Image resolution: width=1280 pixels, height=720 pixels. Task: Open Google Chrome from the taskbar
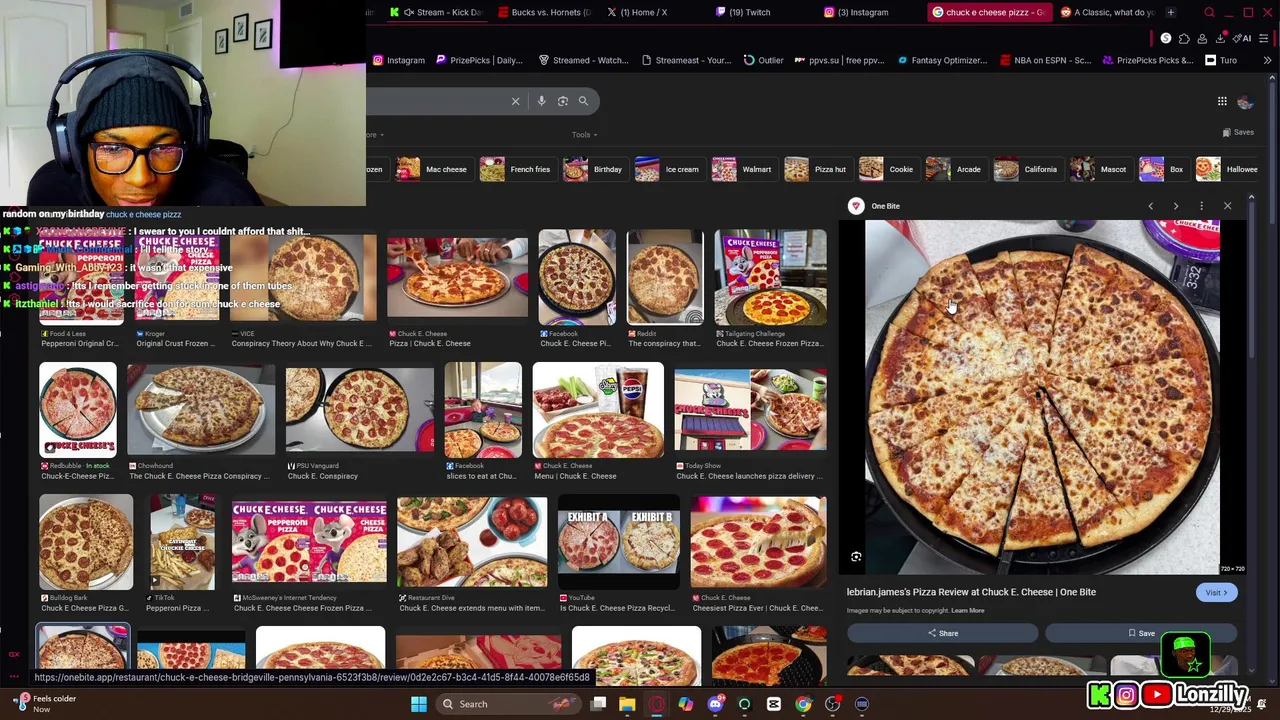click(x=803, y=704)
